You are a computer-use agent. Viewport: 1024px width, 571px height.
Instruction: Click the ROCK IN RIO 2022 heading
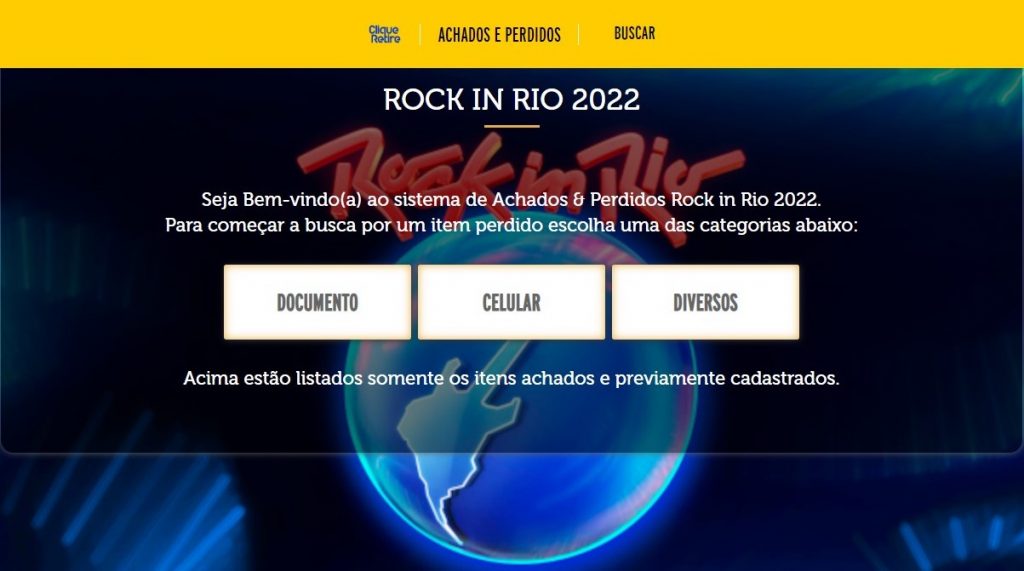pos(511,100)
